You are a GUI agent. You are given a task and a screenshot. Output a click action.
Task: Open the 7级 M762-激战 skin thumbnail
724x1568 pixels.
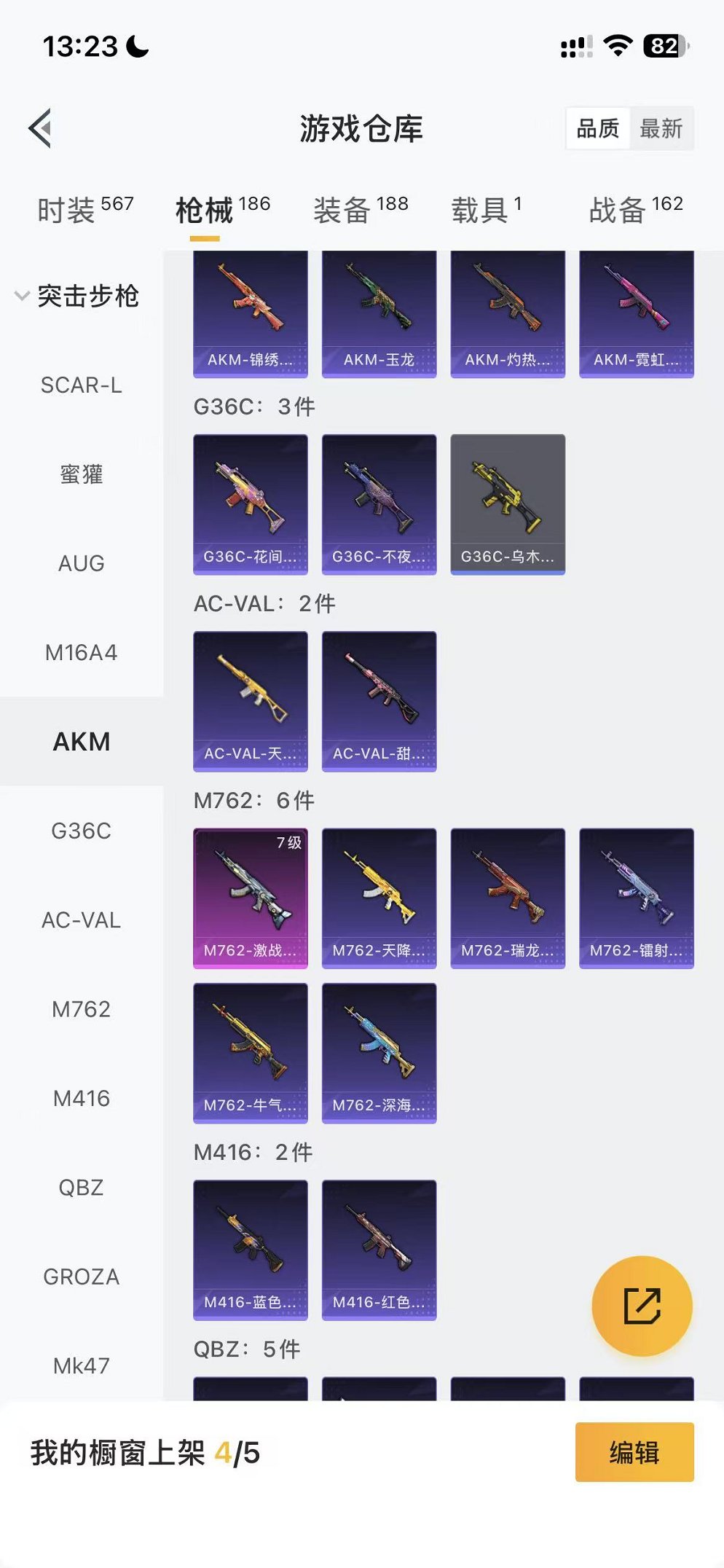point(251,898)
